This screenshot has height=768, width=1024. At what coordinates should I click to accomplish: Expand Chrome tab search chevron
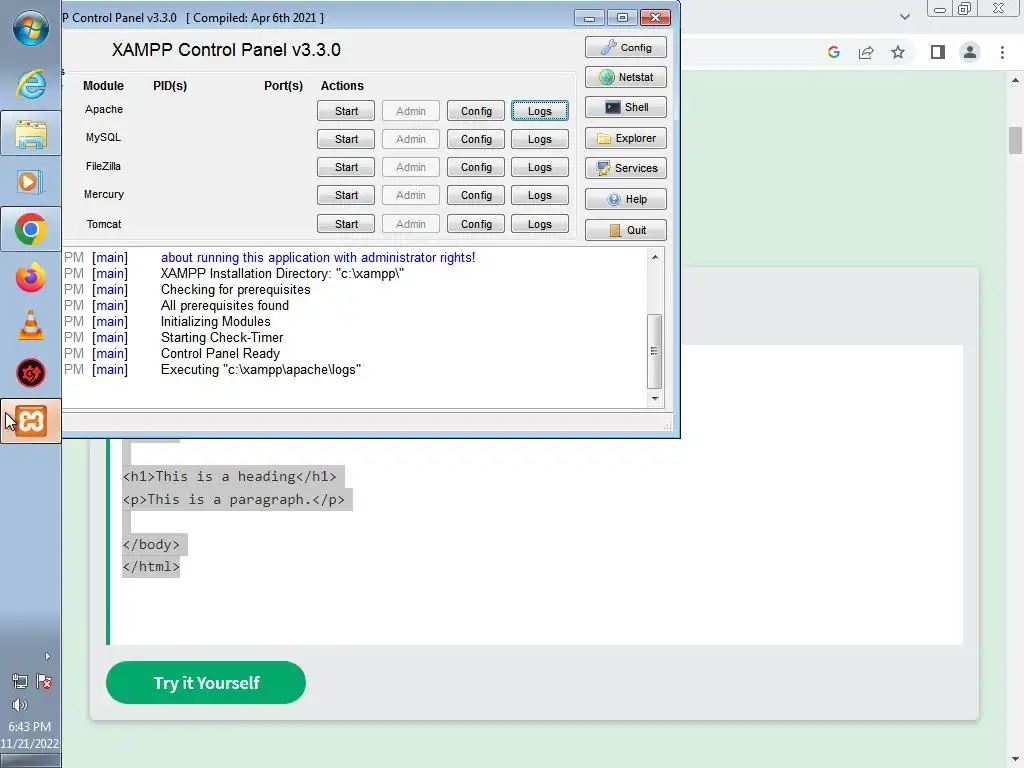click(904, 17)
